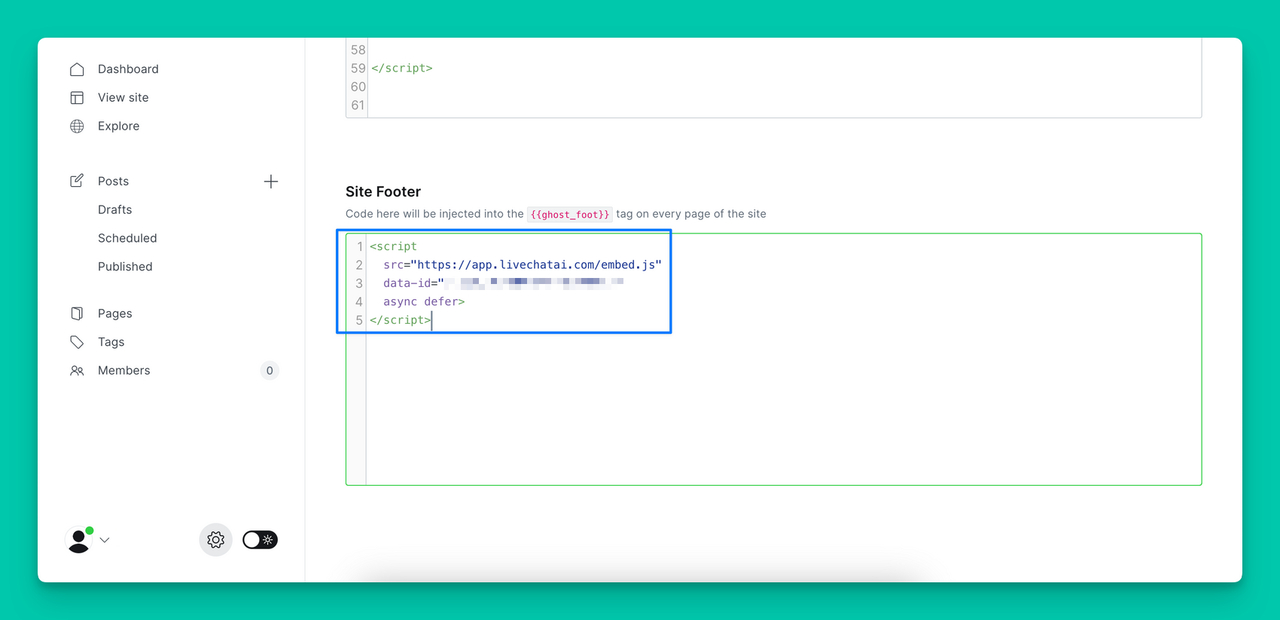Click line number 61 in header editor
The height and width of the screenshot is (620, 1280).
358,106
